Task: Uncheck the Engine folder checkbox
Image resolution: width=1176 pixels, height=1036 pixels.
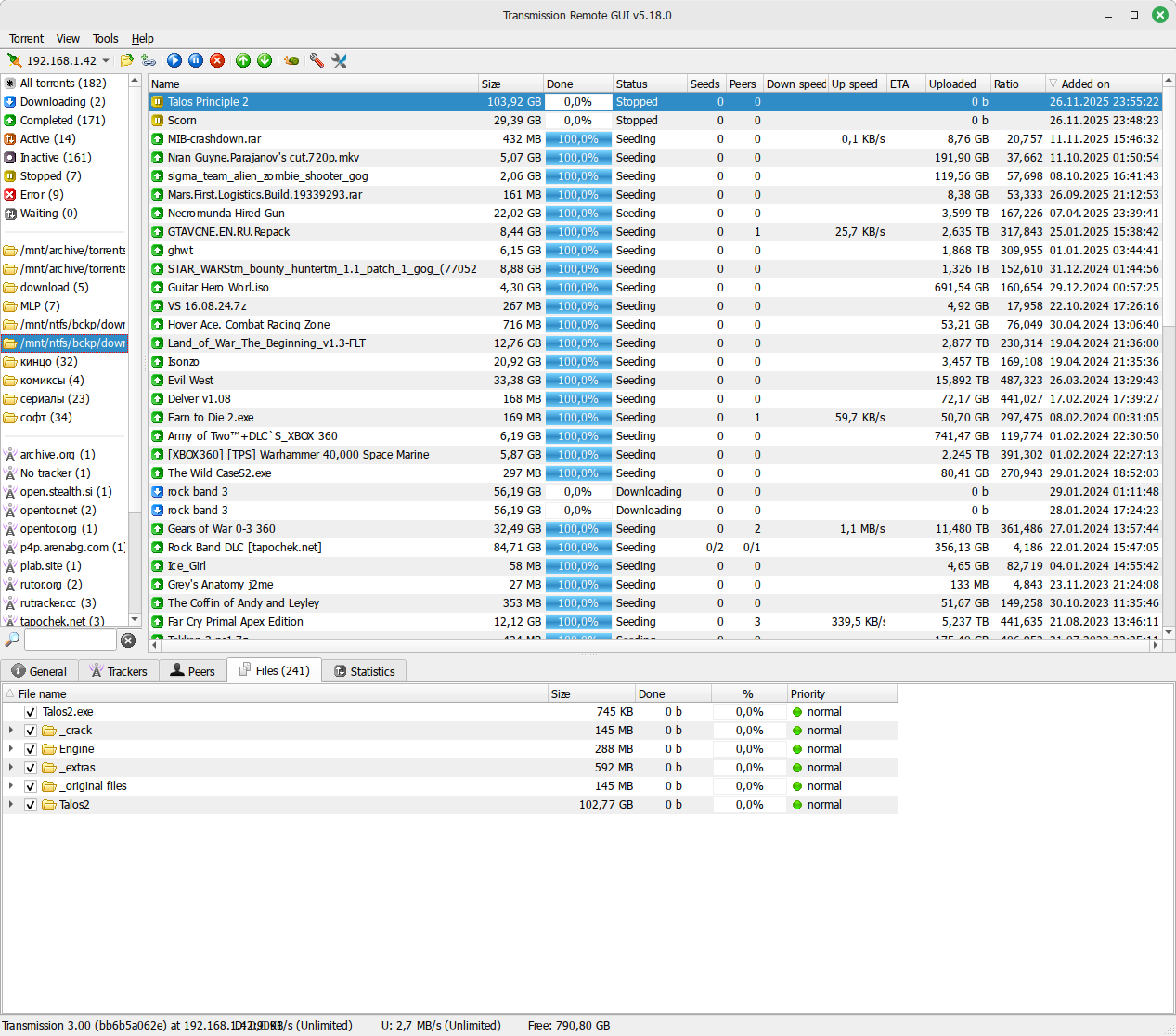Action: [31, 749]
